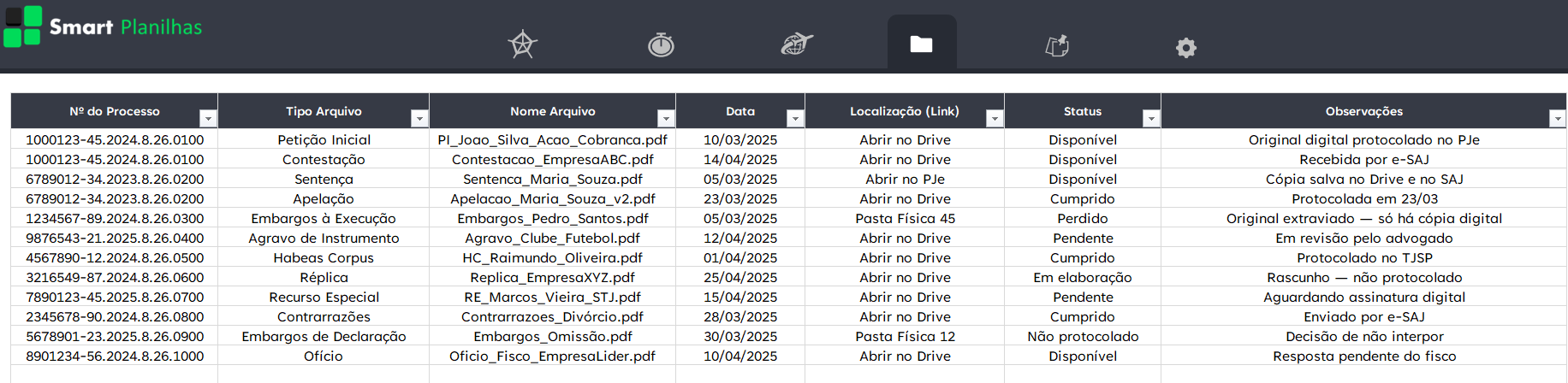Expand the Localização (Link) filter dropdown
The height and width of the screenshot is (383, 1568).
[994, 119]
